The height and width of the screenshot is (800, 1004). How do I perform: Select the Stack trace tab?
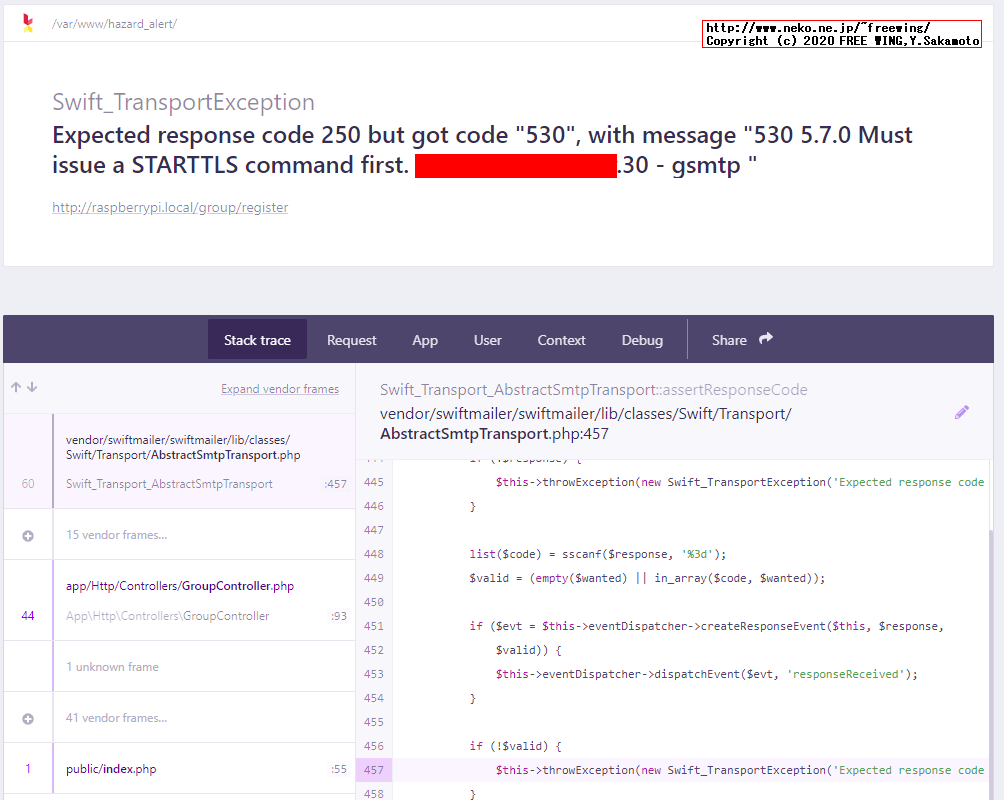[257, 340]
